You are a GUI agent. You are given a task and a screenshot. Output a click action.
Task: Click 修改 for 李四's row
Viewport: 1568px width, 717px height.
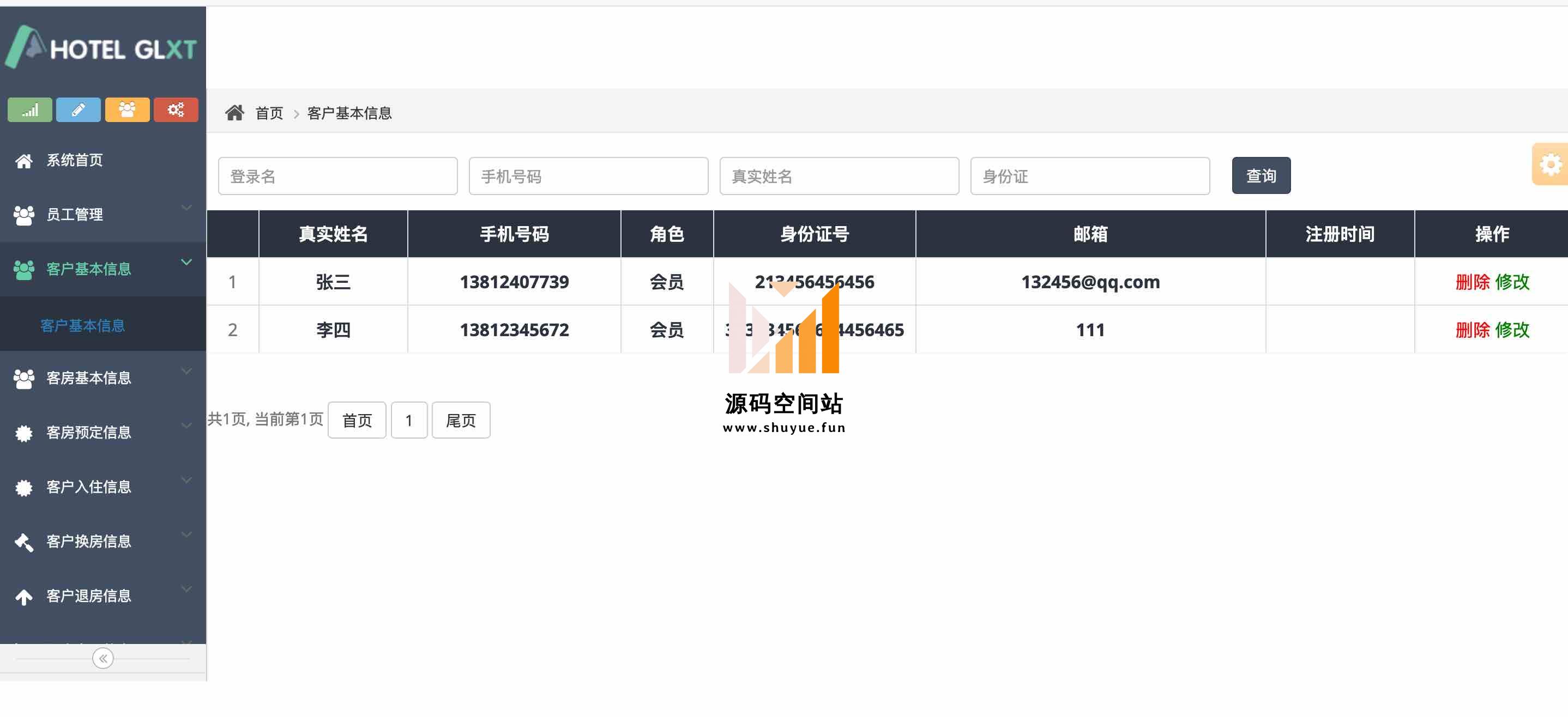[x=1512, y=330]
